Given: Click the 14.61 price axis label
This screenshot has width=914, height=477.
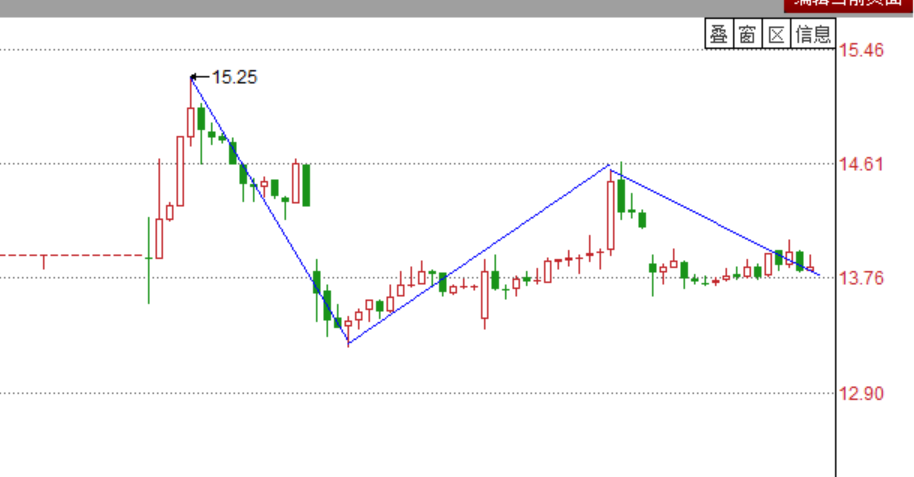Looking at the screenshot, I should 862,164.
